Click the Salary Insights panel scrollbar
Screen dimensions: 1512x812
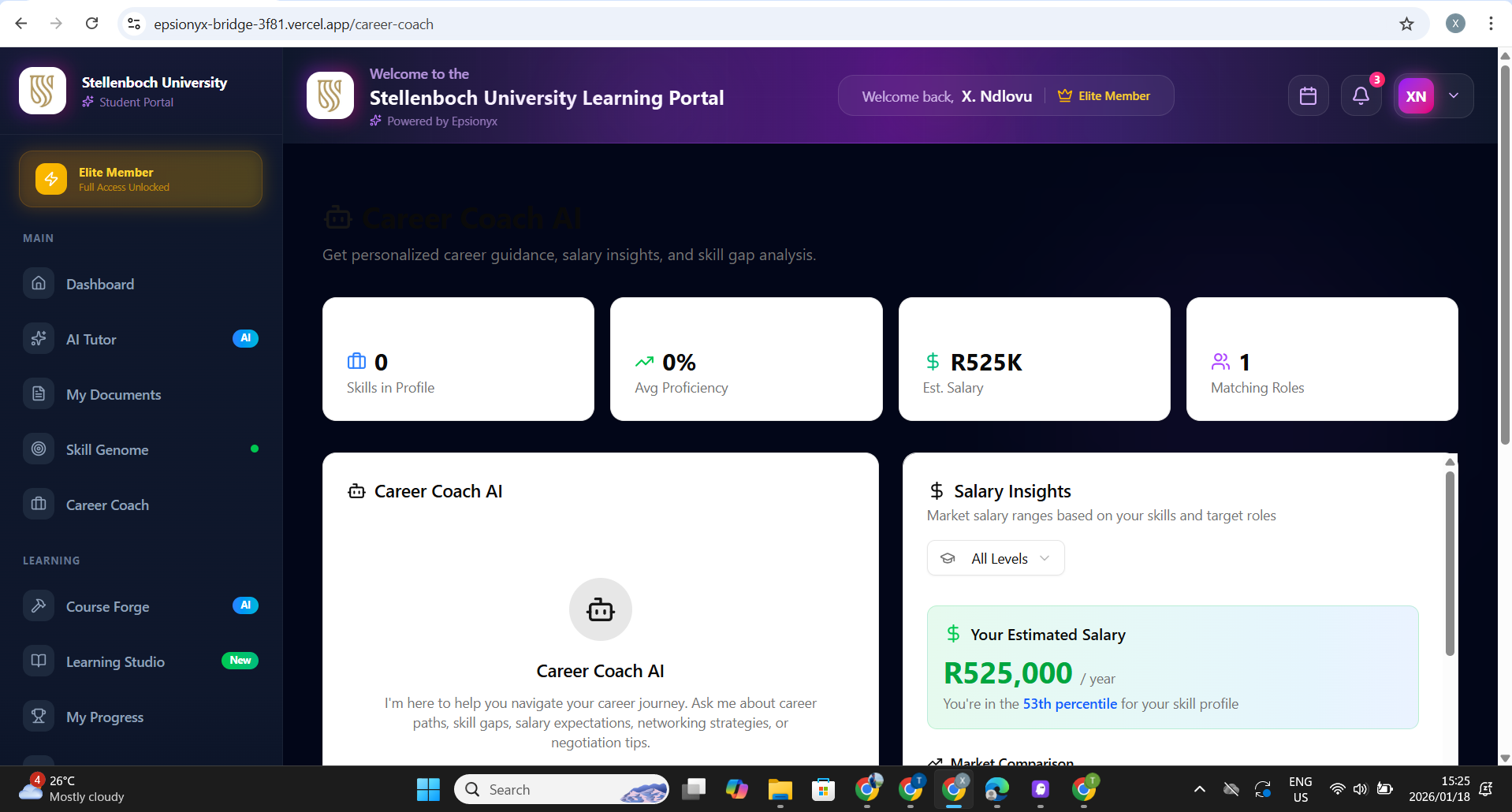[1450, 564]
